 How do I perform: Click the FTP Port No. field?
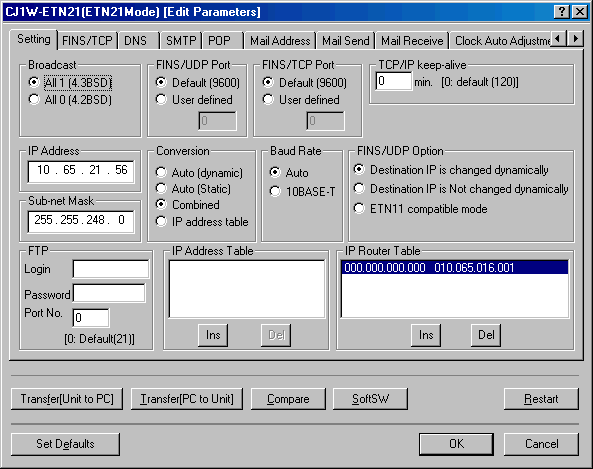pos(91,317)
